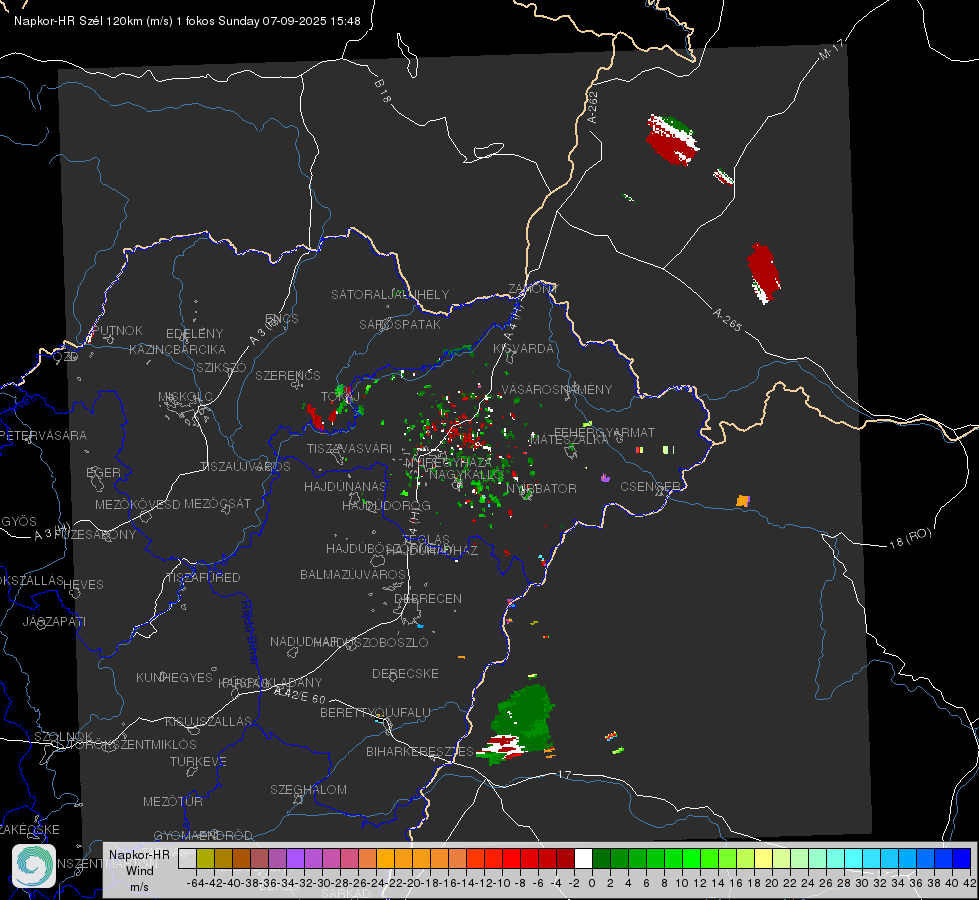Click the blue Hajdú-Bihar county label
Image resolution: width=979 pixels, height=900 pixels.
point(250,631)
